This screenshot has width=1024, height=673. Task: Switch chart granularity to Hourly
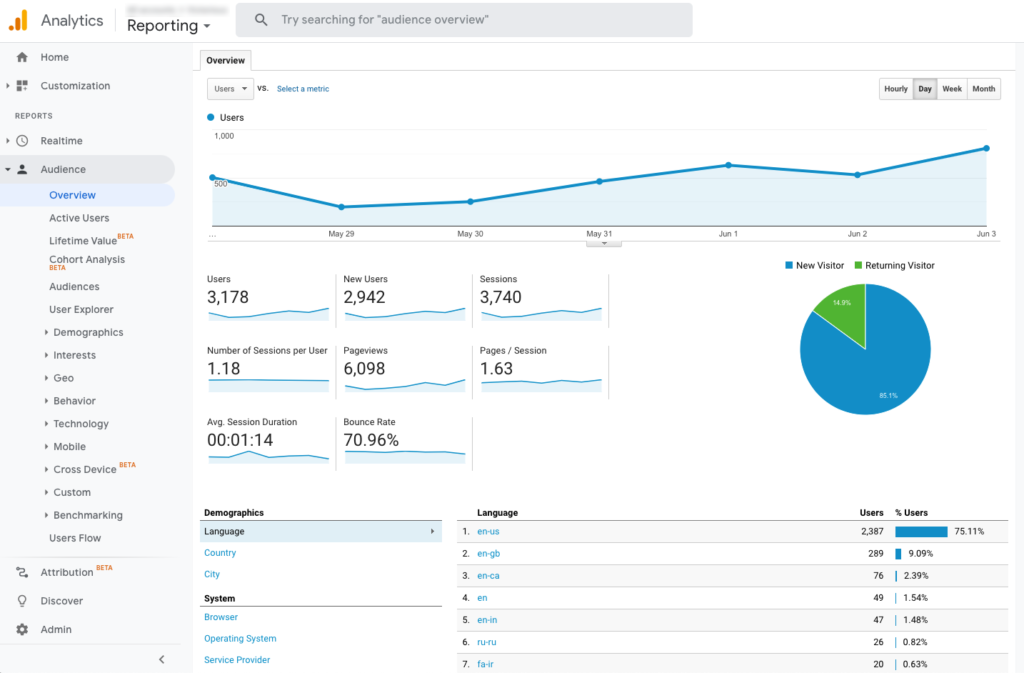pyautogui.click(x=896, y=89)
